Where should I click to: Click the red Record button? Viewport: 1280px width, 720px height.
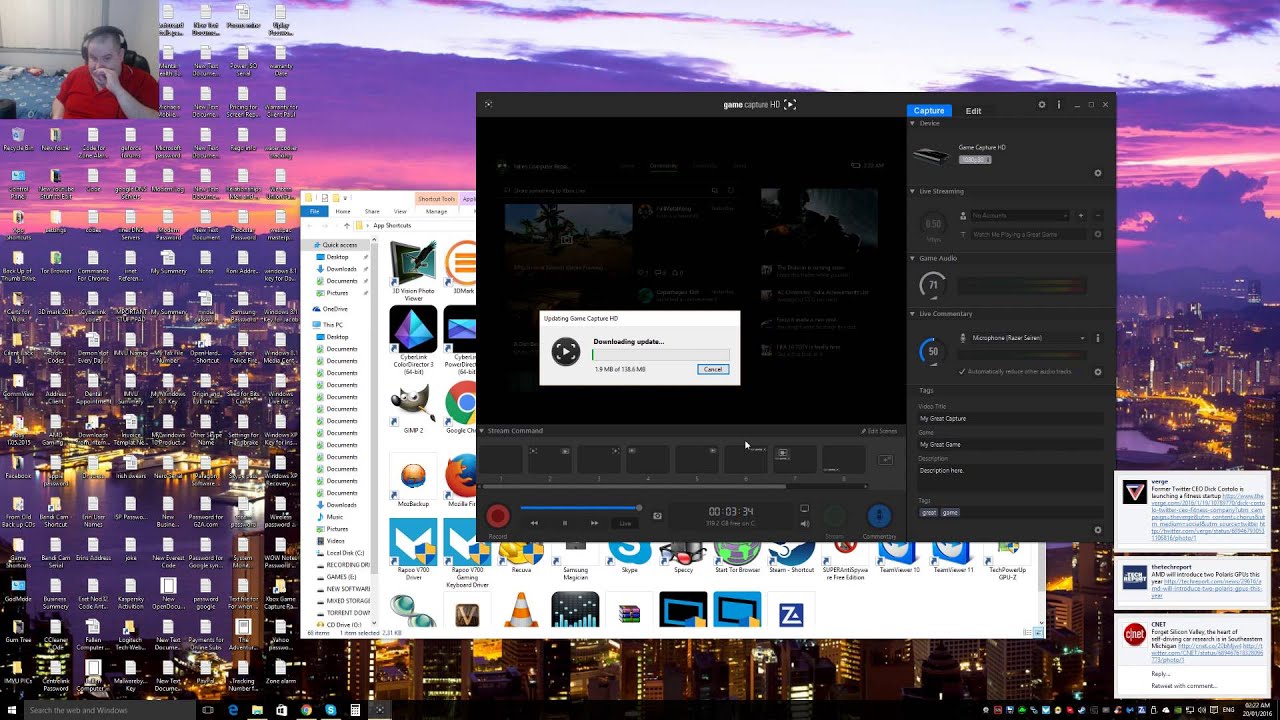click(498, 516)
